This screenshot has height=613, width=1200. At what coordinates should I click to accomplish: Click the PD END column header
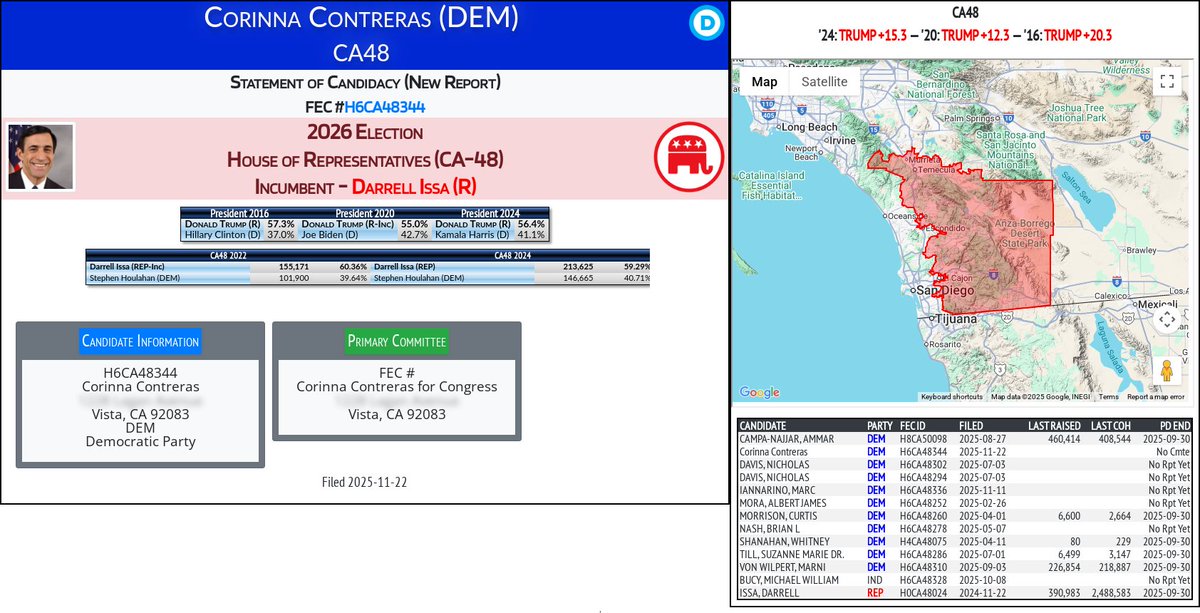click(x=1174, y=425)
